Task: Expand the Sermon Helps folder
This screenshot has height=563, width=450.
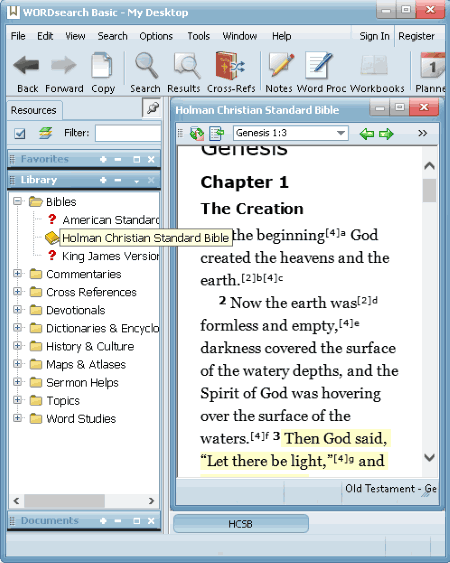Action: (17, 382)
